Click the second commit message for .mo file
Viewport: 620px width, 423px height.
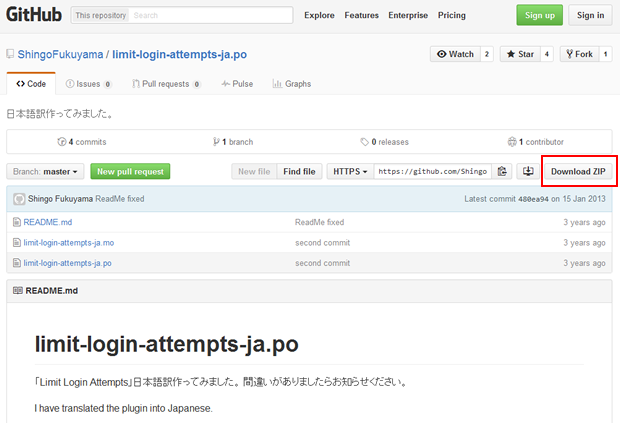[x=323, y=242]
